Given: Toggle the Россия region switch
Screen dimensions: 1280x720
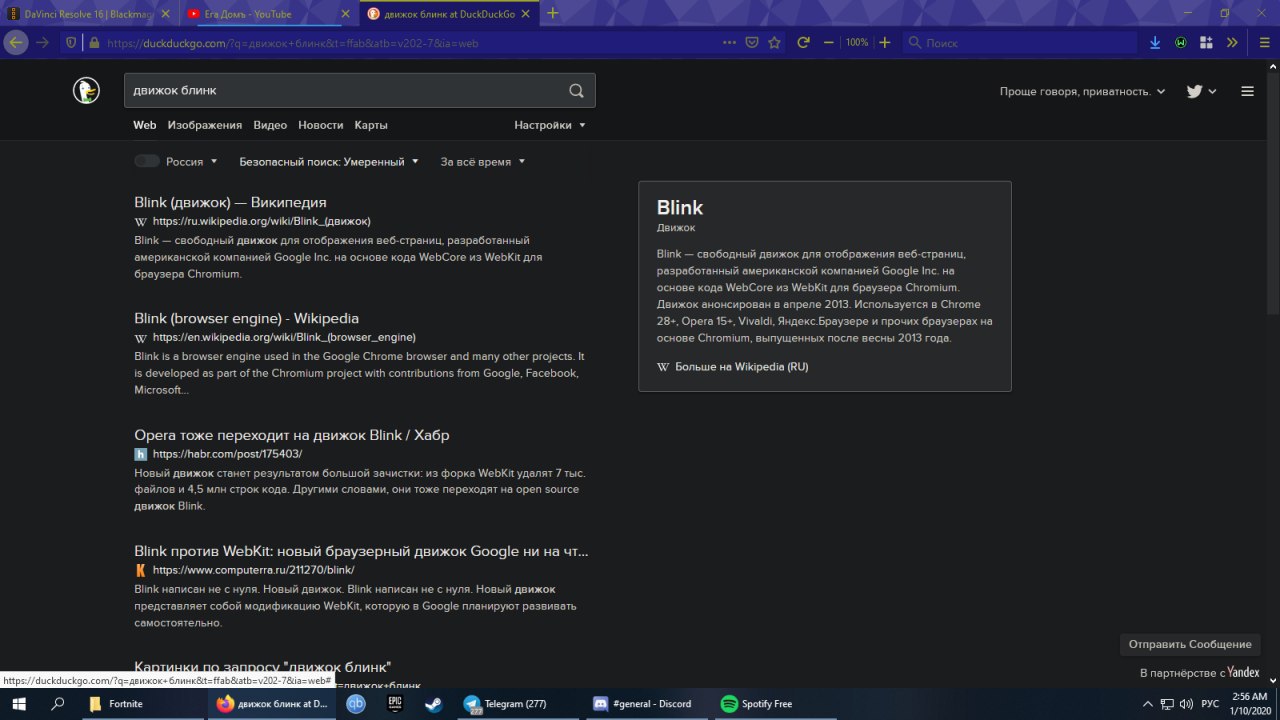Looking at the screenshot, I should (147, 161).
